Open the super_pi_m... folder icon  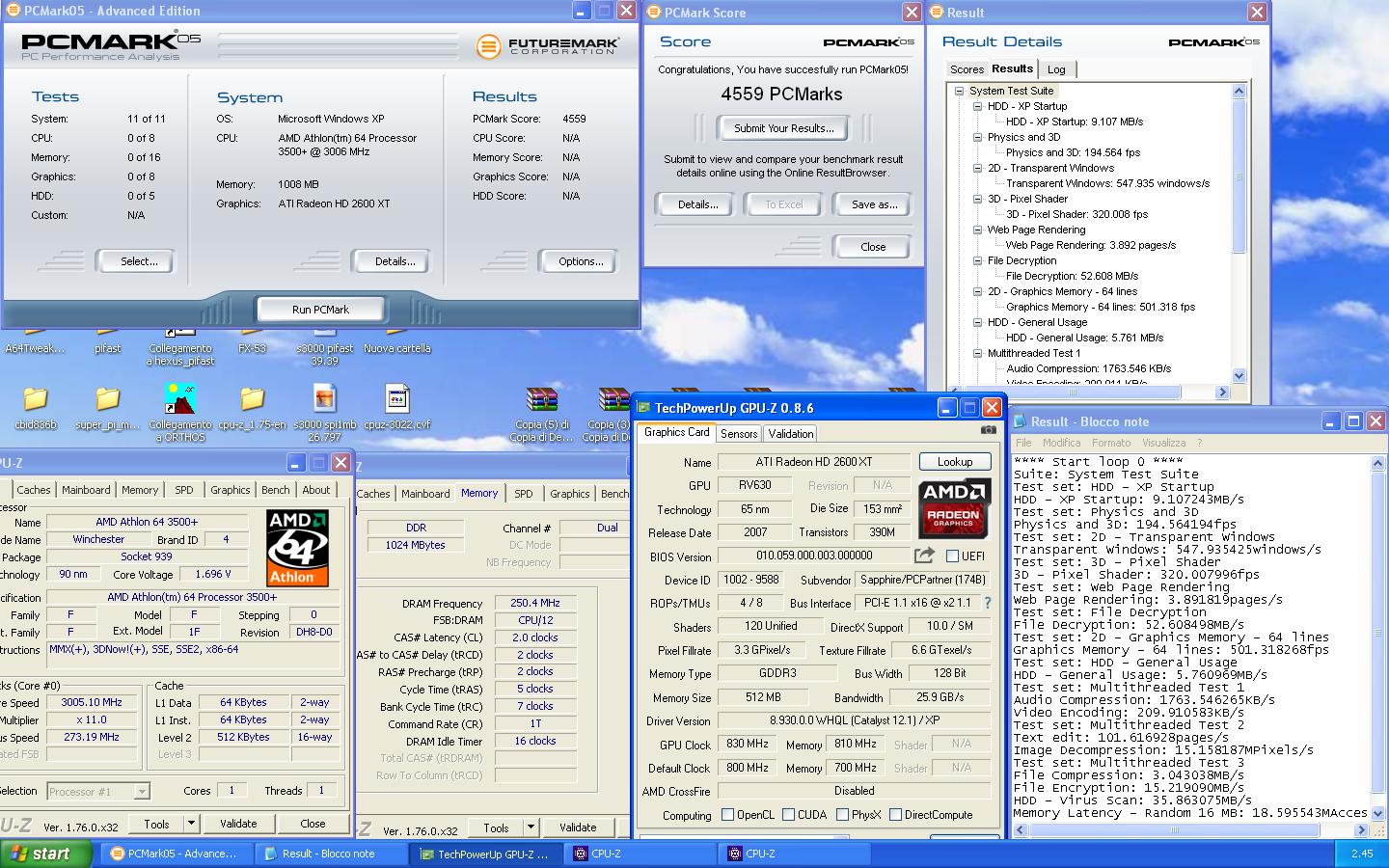[108, 399]
